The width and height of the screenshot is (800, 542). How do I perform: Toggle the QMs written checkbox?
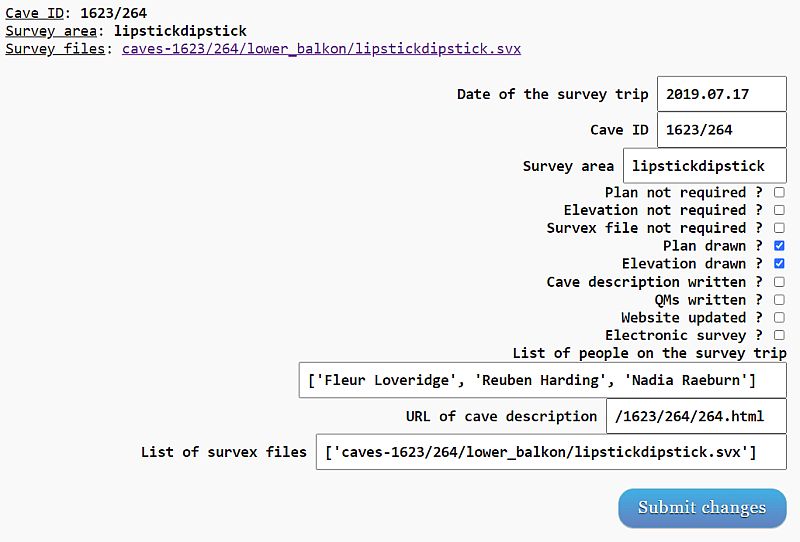(x=779, y=300)
